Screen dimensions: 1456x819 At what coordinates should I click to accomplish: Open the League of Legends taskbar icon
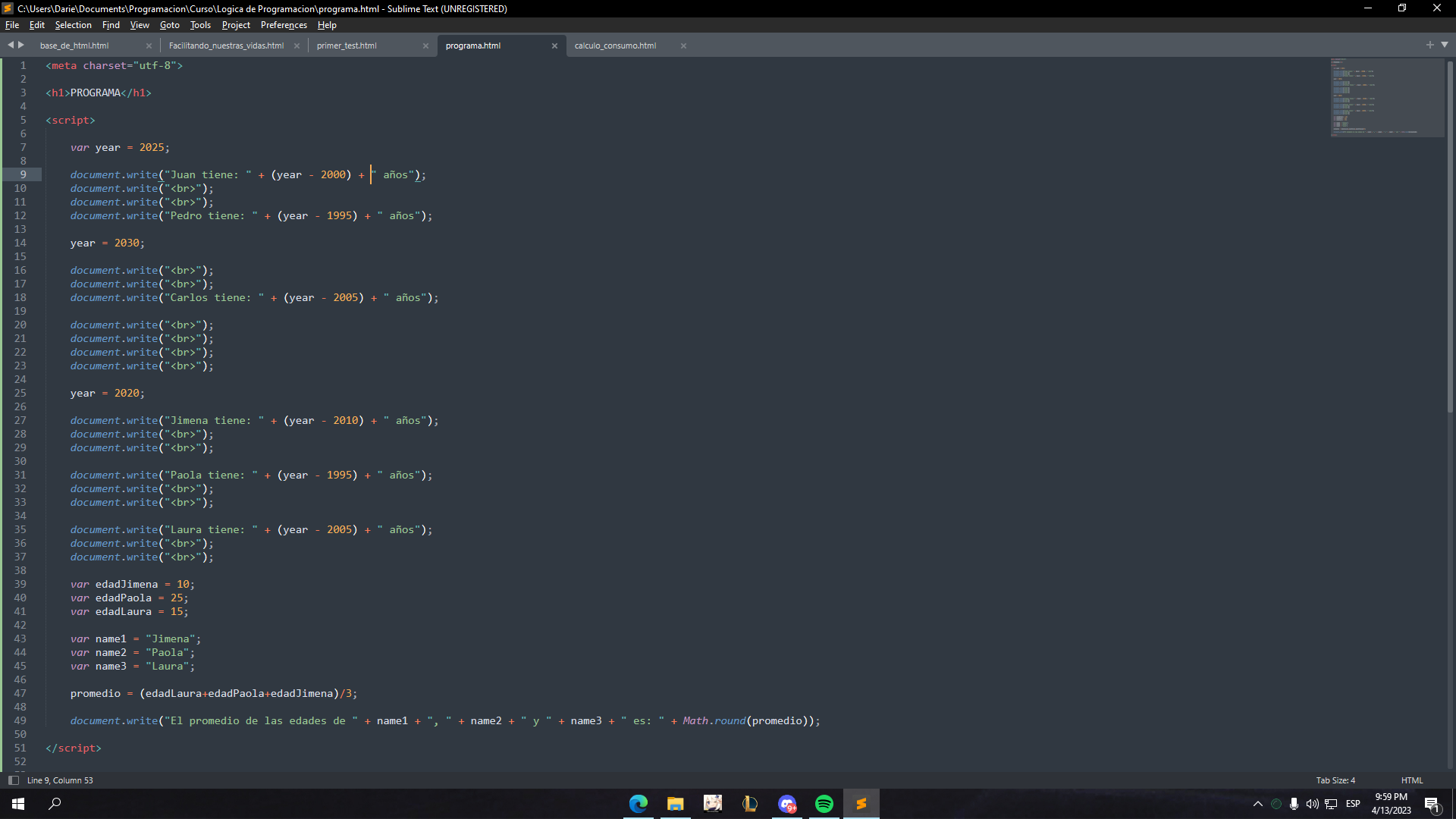[750, 804]
